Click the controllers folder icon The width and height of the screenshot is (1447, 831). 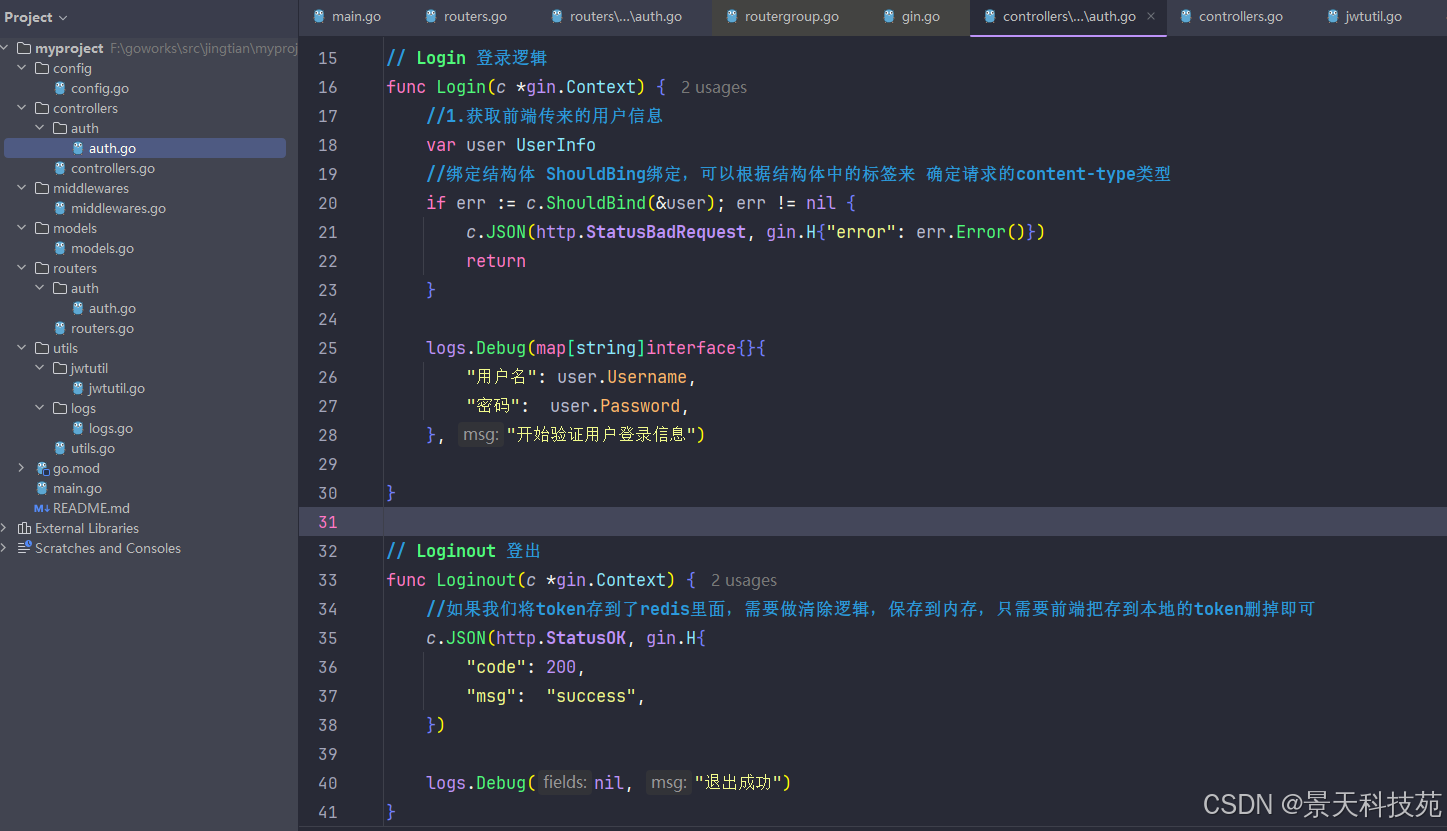coord(42,108)
